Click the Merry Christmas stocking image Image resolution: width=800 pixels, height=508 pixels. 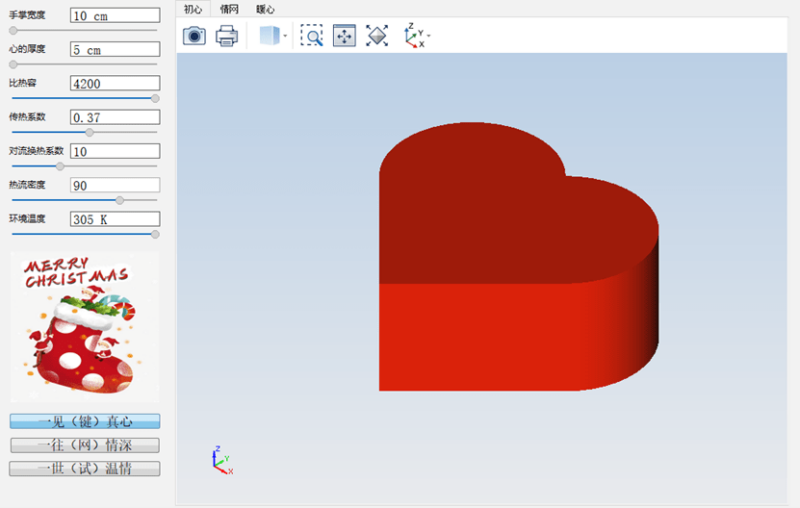84,328
